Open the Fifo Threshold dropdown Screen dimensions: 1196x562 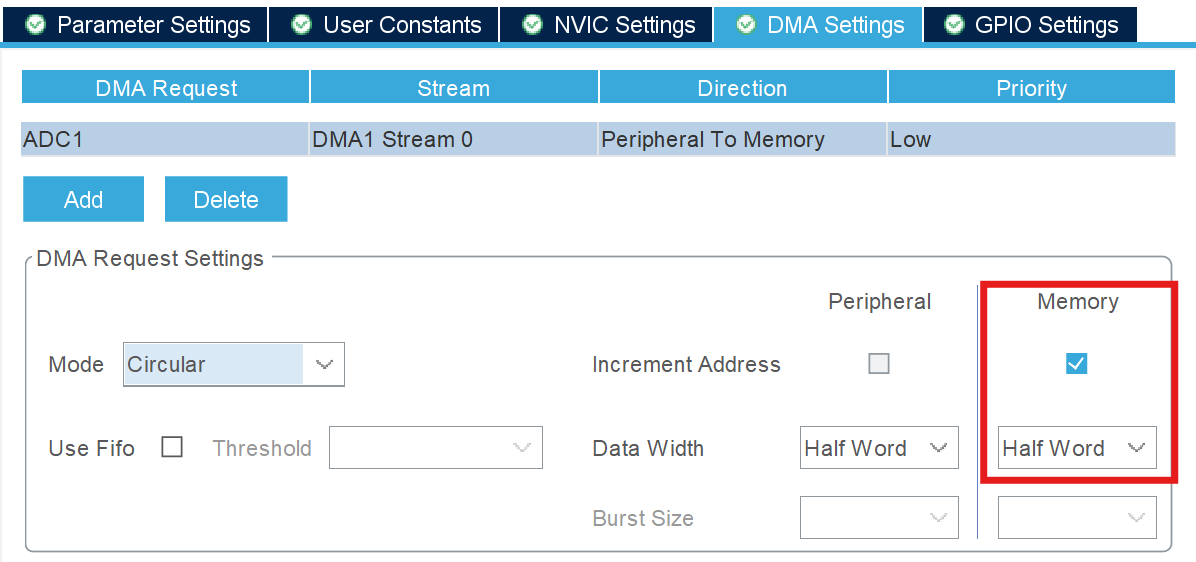[436, 448]
